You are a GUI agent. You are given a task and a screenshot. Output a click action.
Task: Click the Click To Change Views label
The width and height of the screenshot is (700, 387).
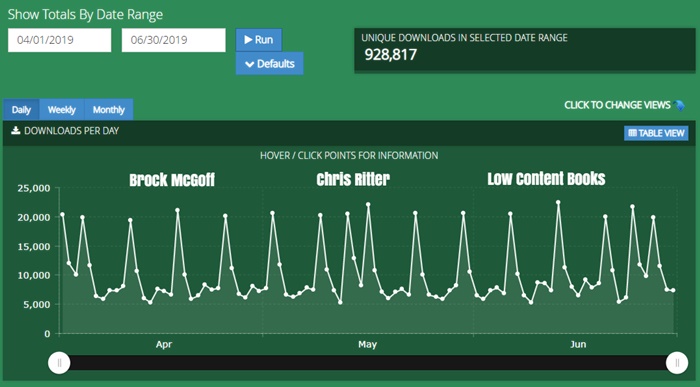[617, 105]
